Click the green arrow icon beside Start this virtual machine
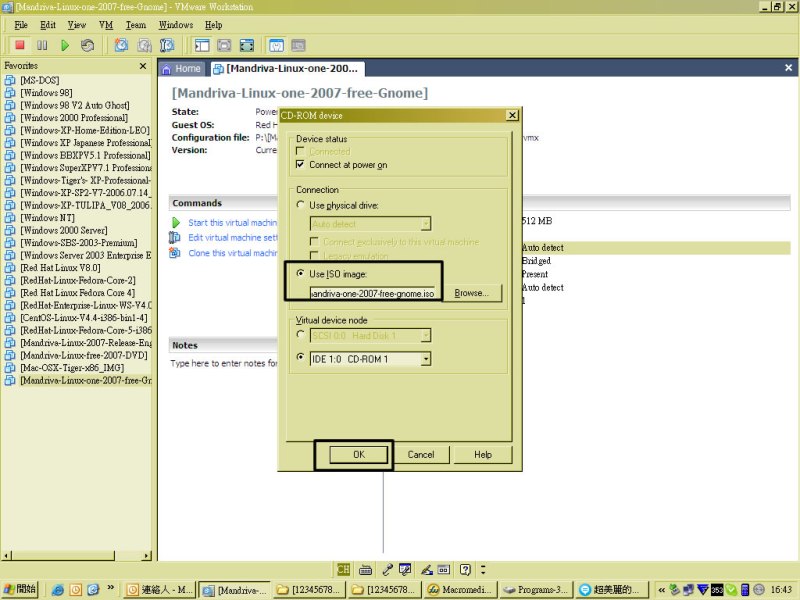Image resolution: width=800 pixels, height=600 pixels. [x=176, y=222]
